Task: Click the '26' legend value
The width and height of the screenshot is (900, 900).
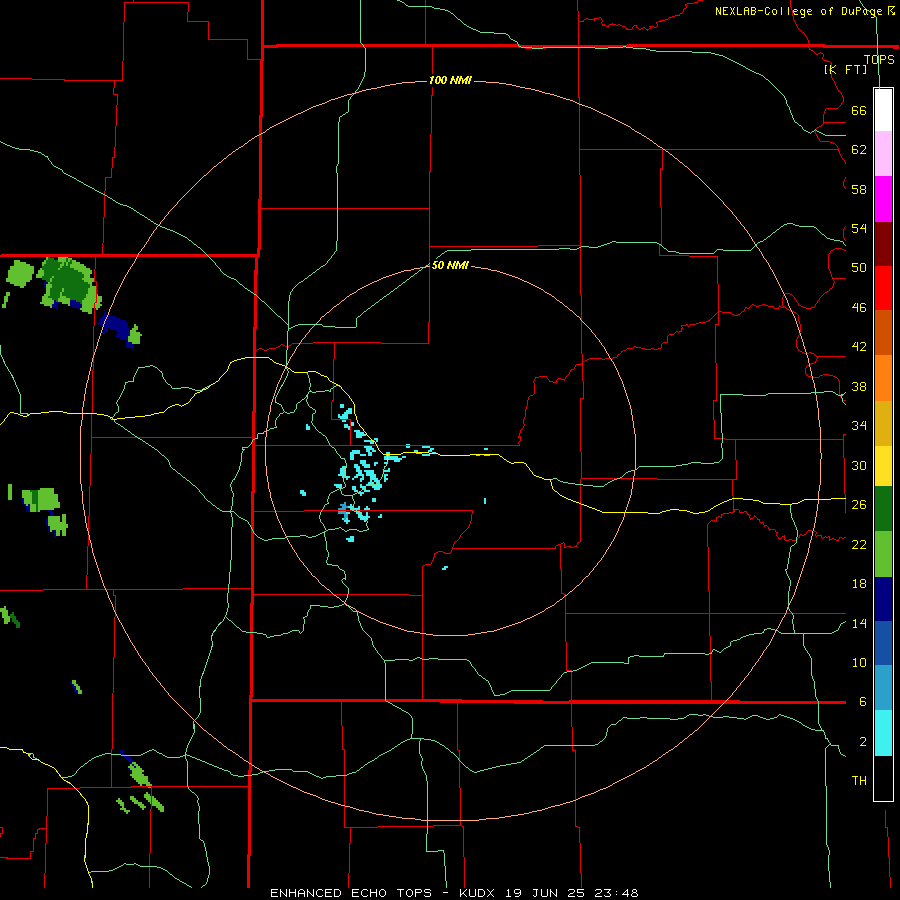Action: pos(859,504)
